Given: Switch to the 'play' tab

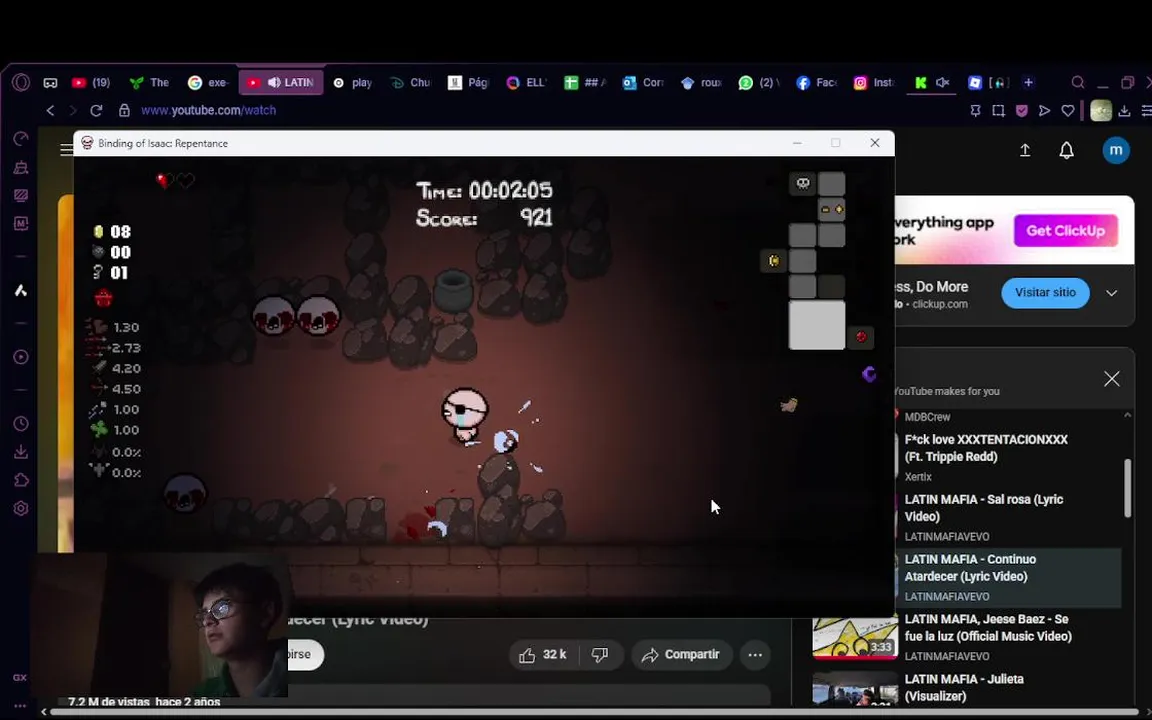Looking at the screenshot, I should tap(353, 82).
